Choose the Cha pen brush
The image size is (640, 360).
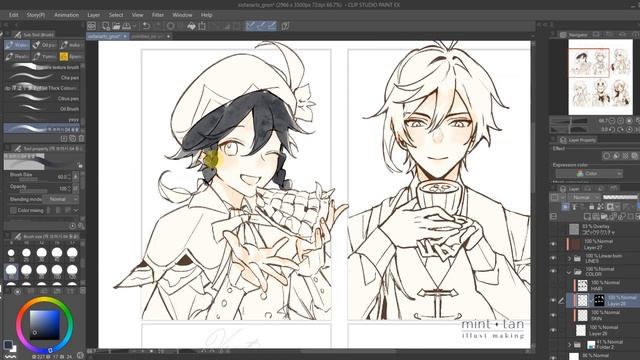[42, 77]
